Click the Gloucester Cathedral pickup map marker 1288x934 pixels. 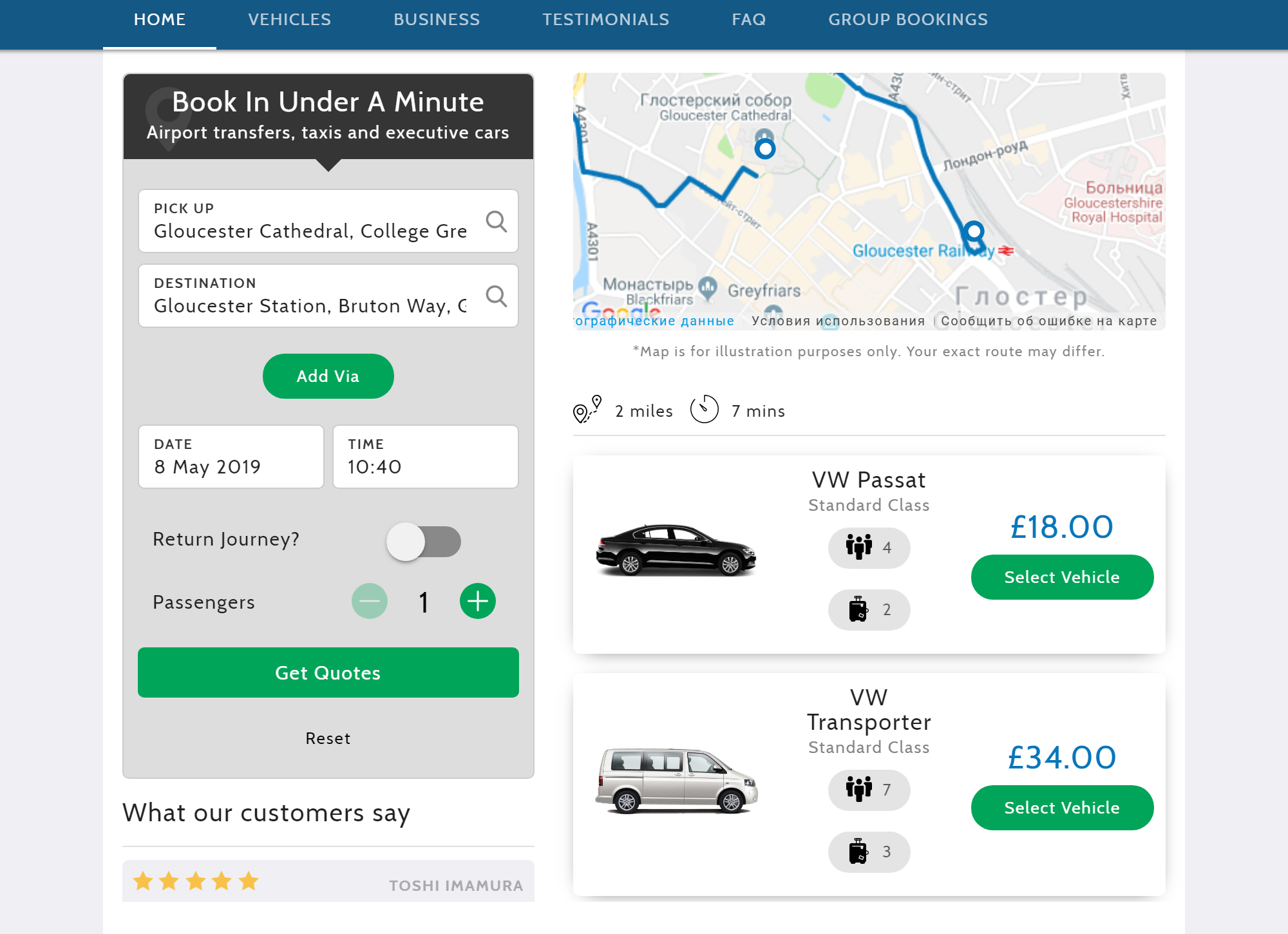click(764, 149)
